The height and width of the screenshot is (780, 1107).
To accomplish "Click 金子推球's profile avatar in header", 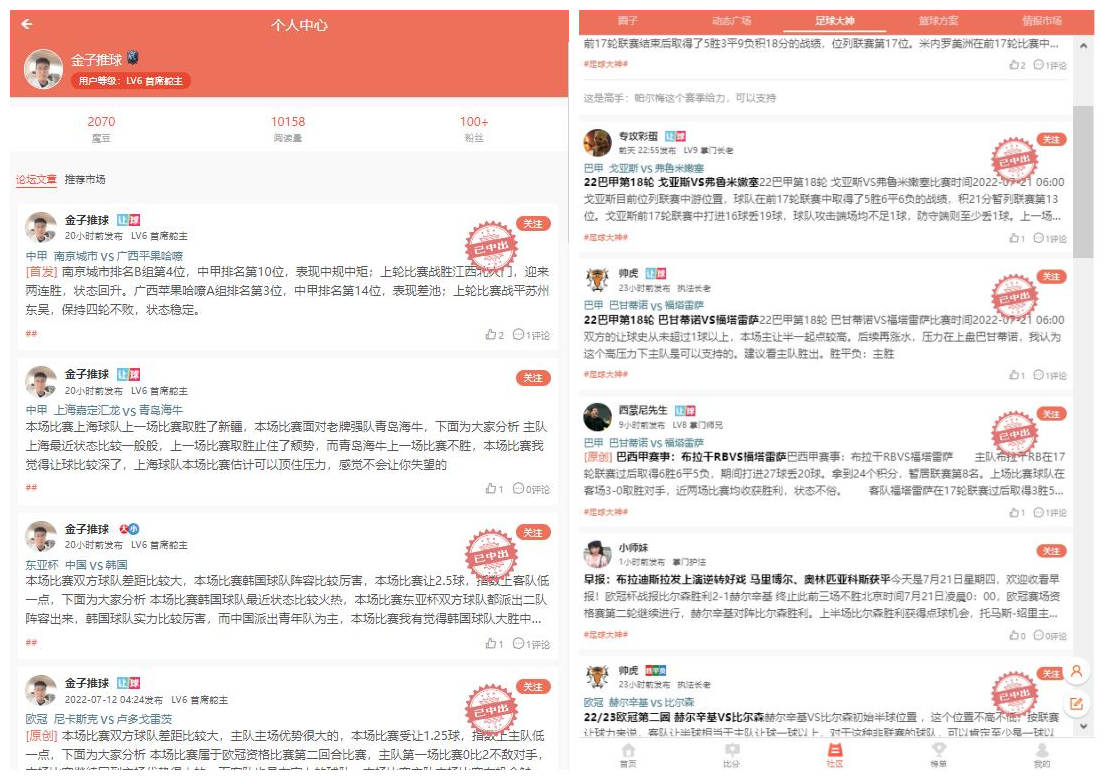I will pyautogui.click(x=43, y=68).
